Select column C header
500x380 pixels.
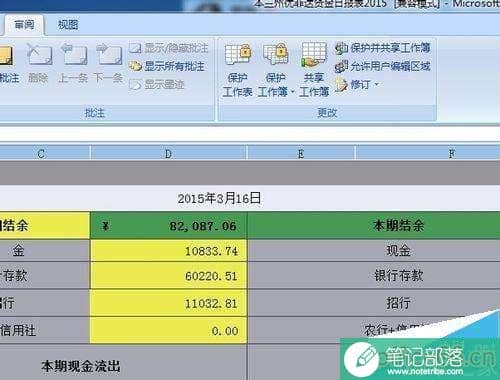point(45,154)
